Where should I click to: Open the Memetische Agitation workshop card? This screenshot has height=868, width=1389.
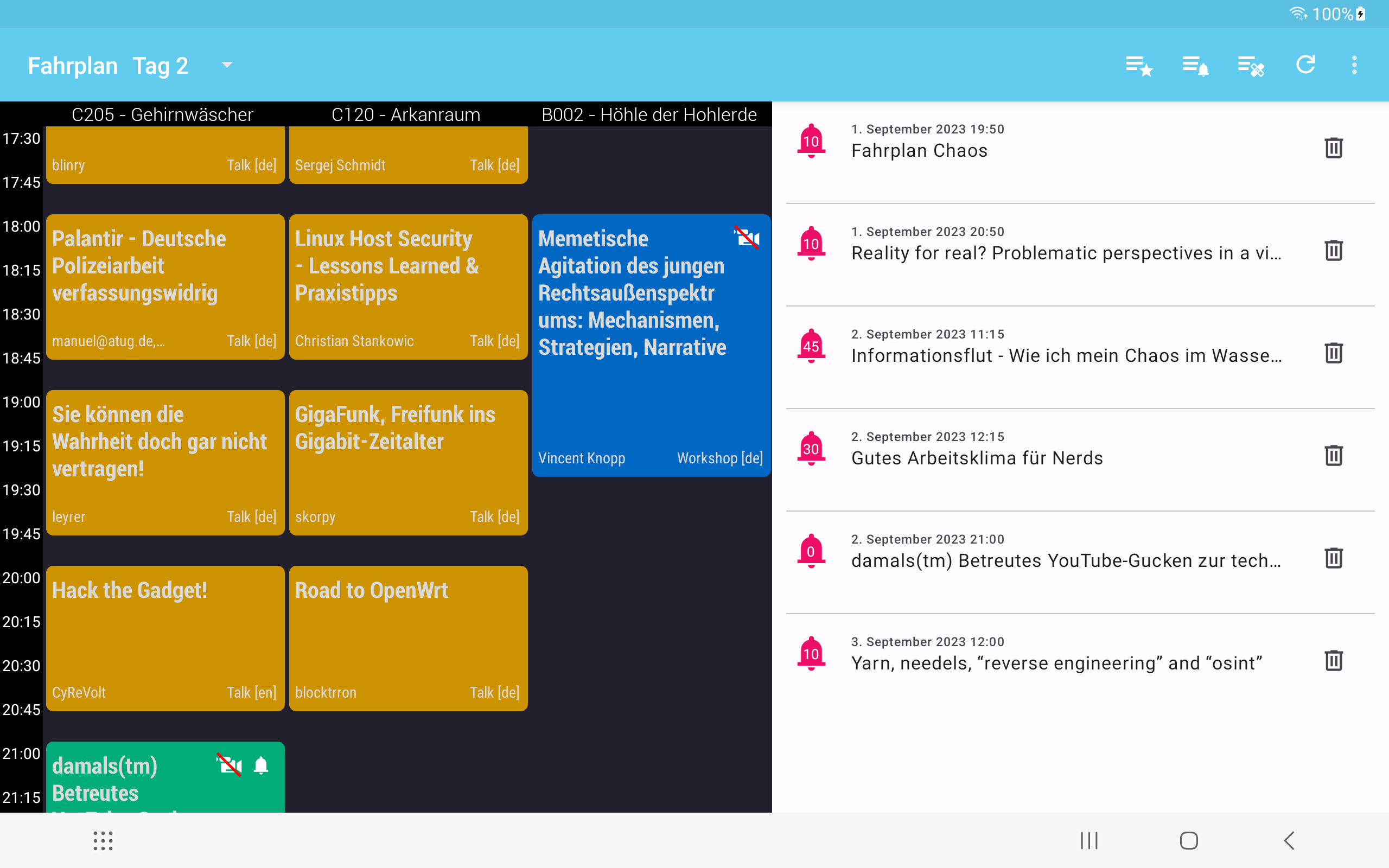[652, 346]
